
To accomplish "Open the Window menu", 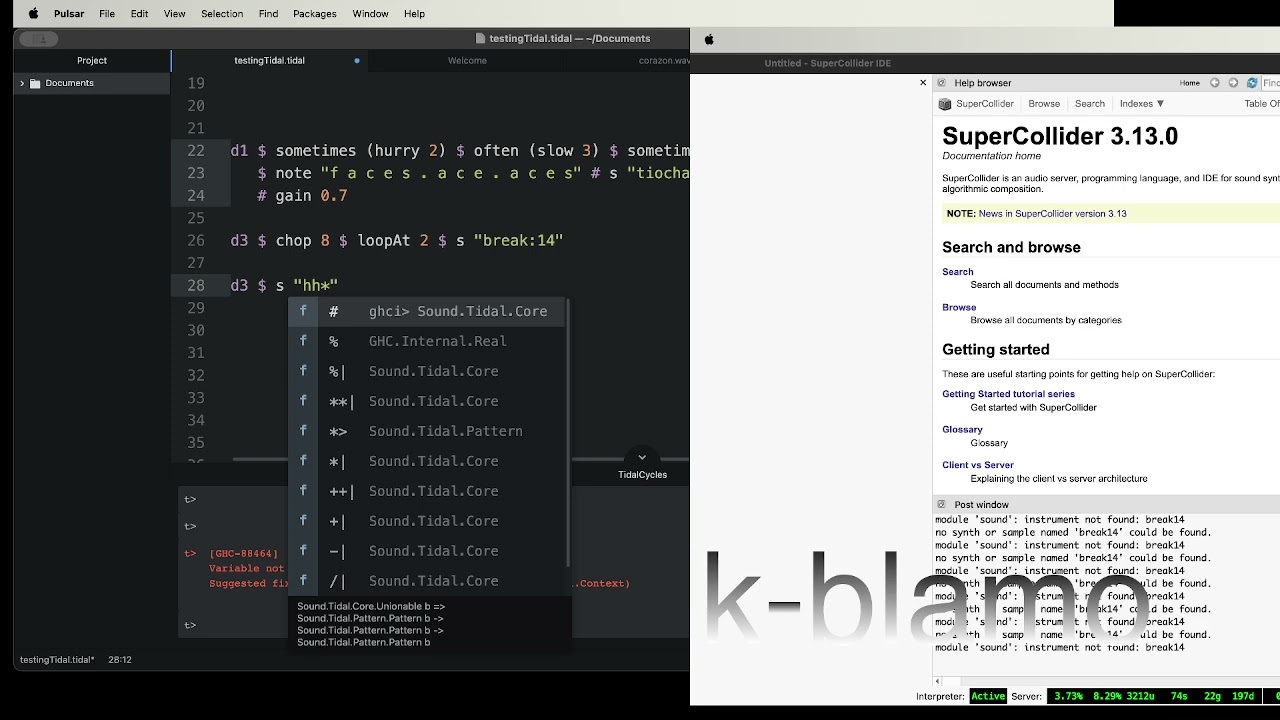I will tap(370, 14).
